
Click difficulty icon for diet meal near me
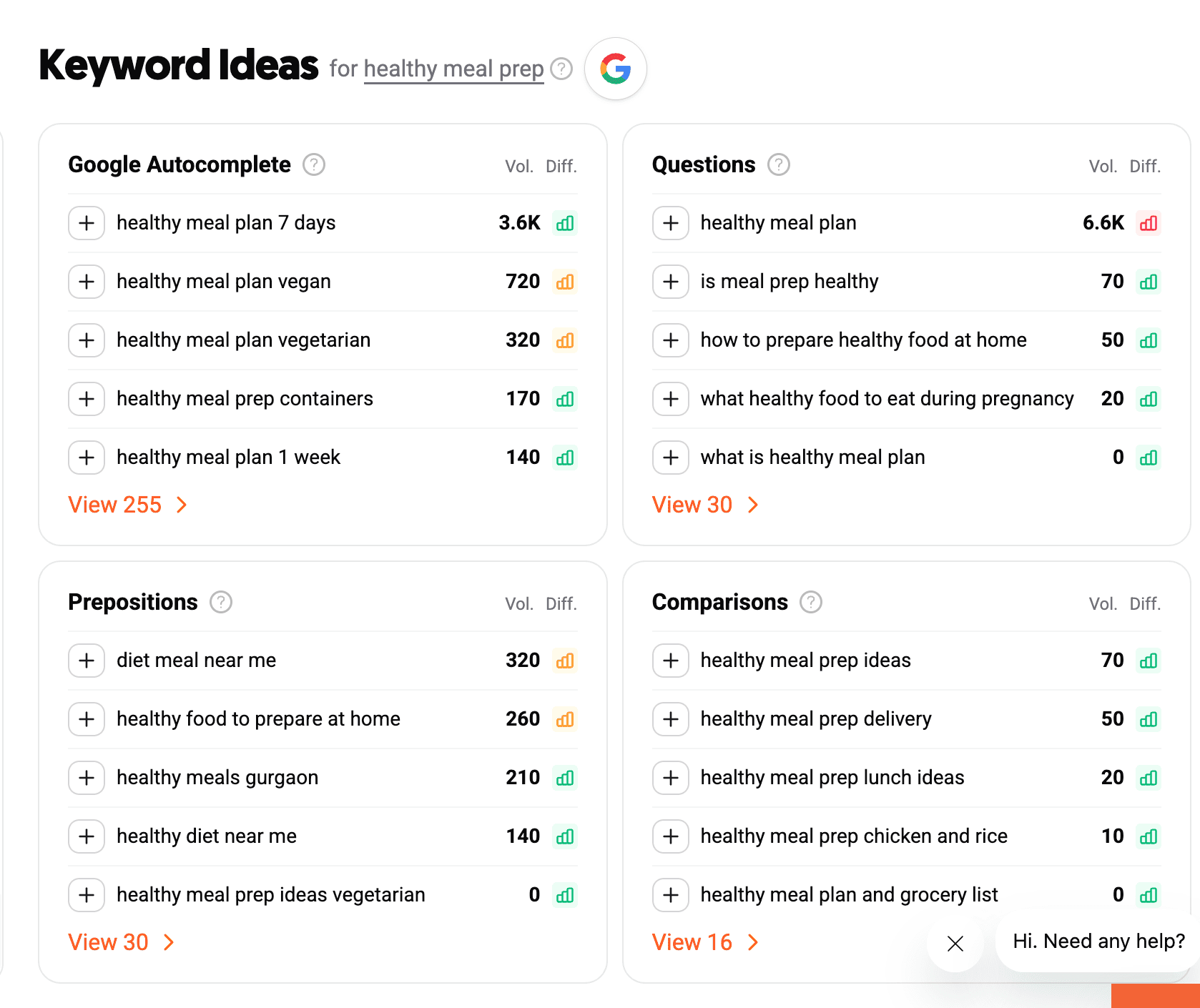point(565,661)
